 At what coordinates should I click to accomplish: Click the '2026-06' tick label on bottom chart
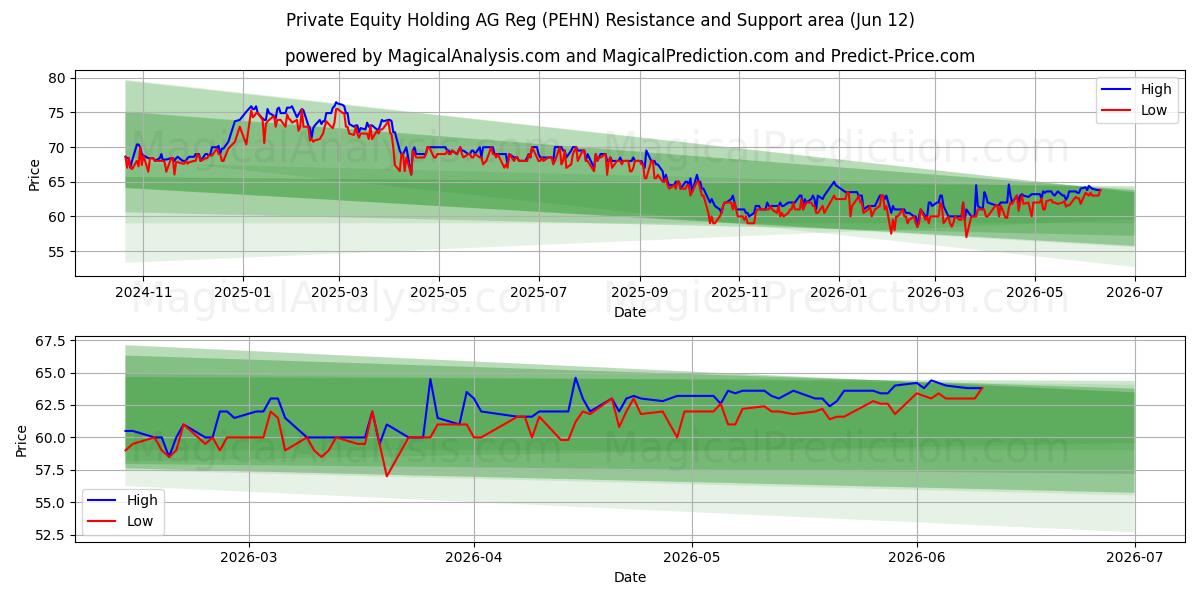coord(917,557)
